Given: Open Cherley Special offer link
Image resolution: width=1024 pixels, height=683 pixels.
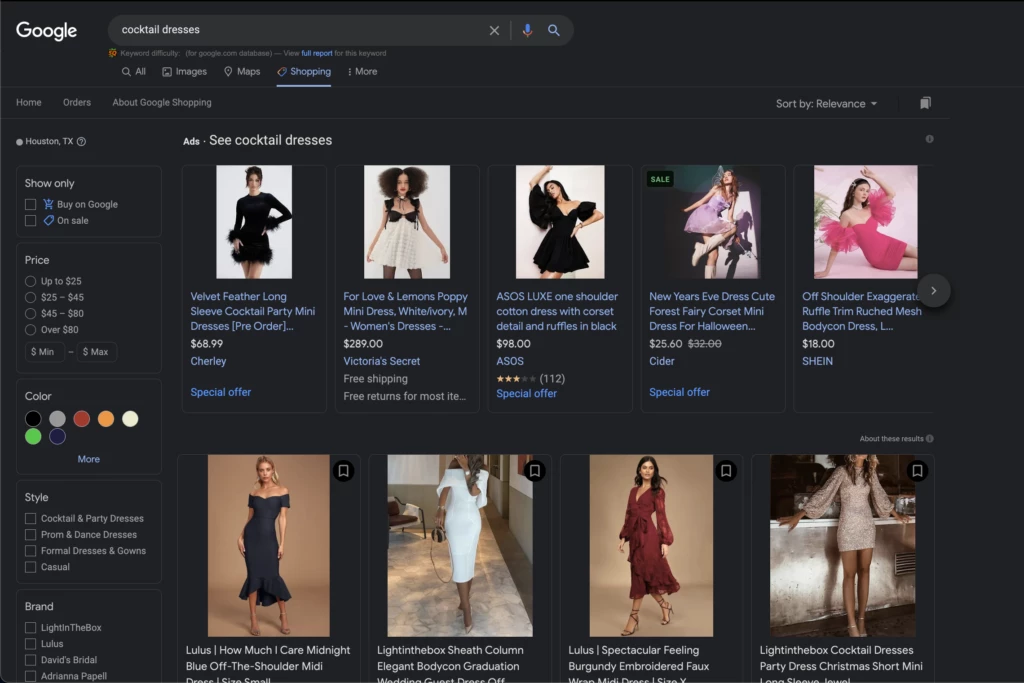Looking at the screenshot, I should (221, 392).
